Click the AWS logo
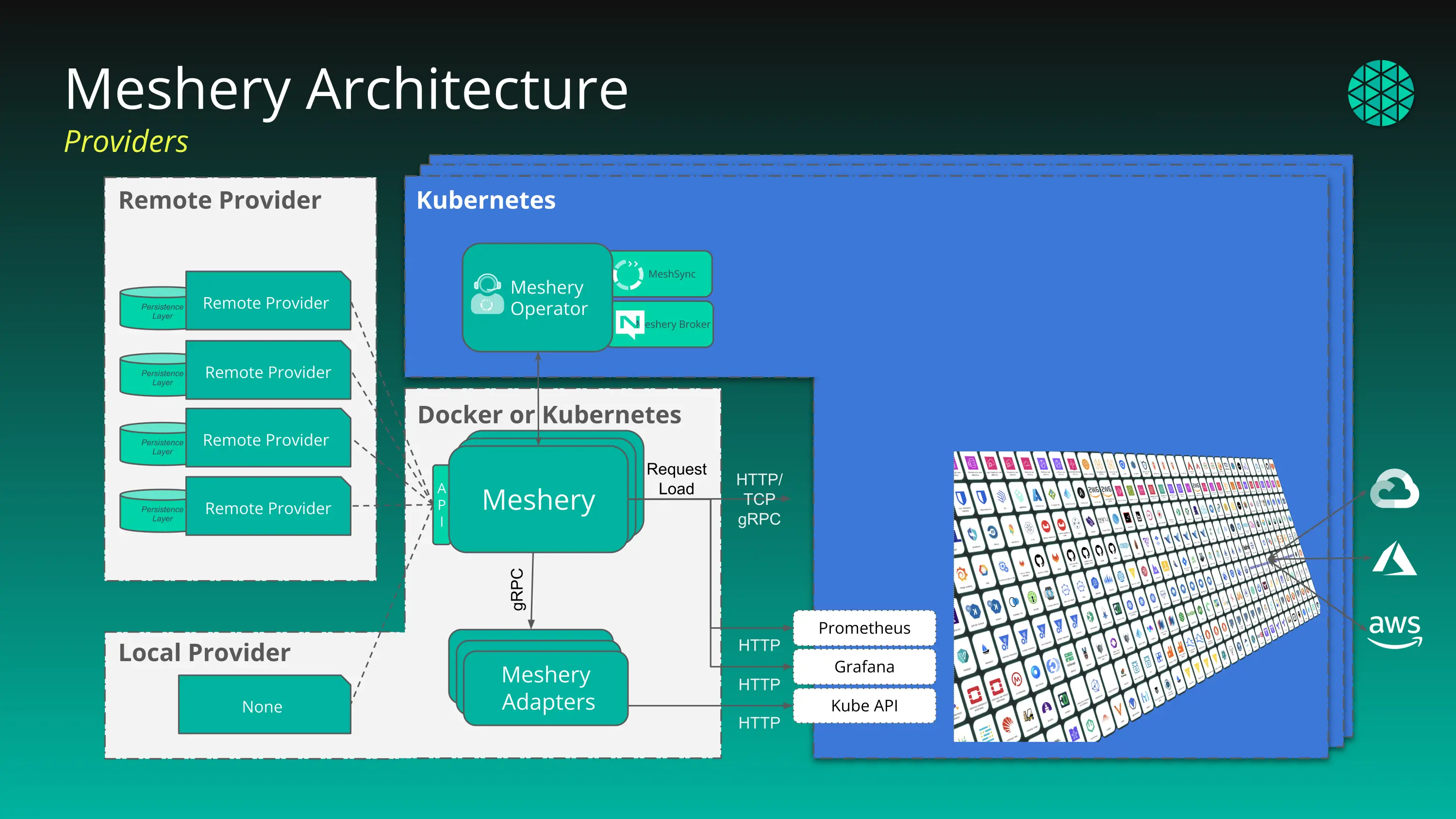 click(x=1394, y=630)
